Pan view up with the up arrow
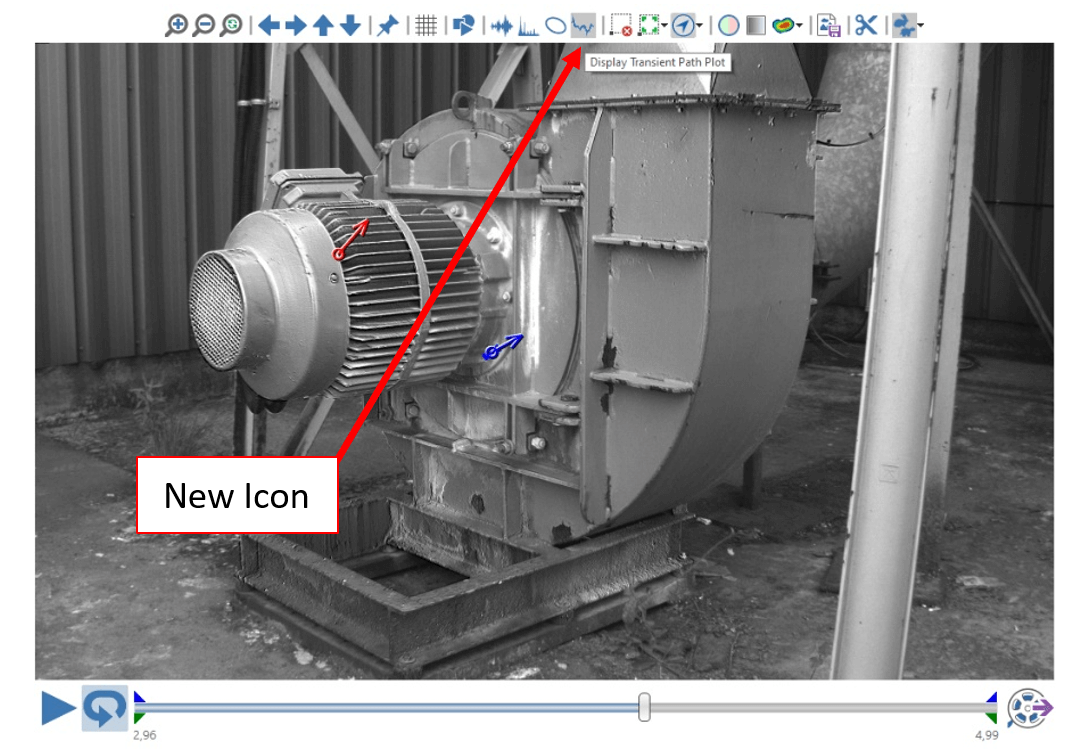Image resolution: width=1090 pixels, height=753 pixels. [x=323, y=26]
